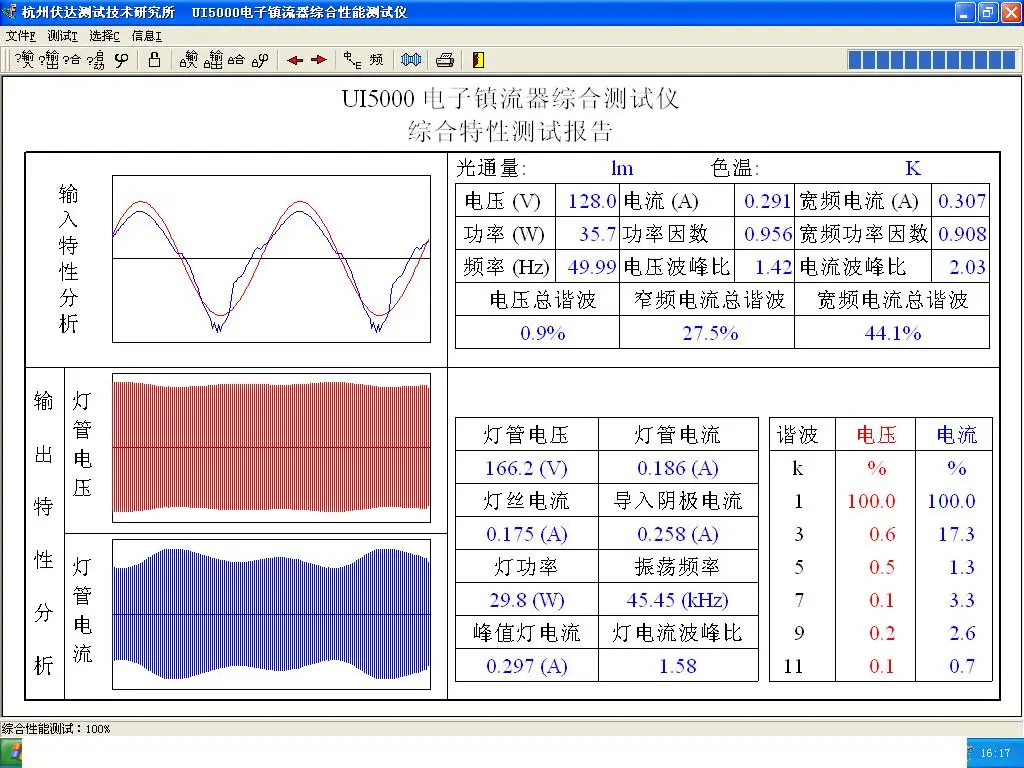Select the 3rd harmonic voltage value 0.6
1024x768 pixels.
click(882, 534)
